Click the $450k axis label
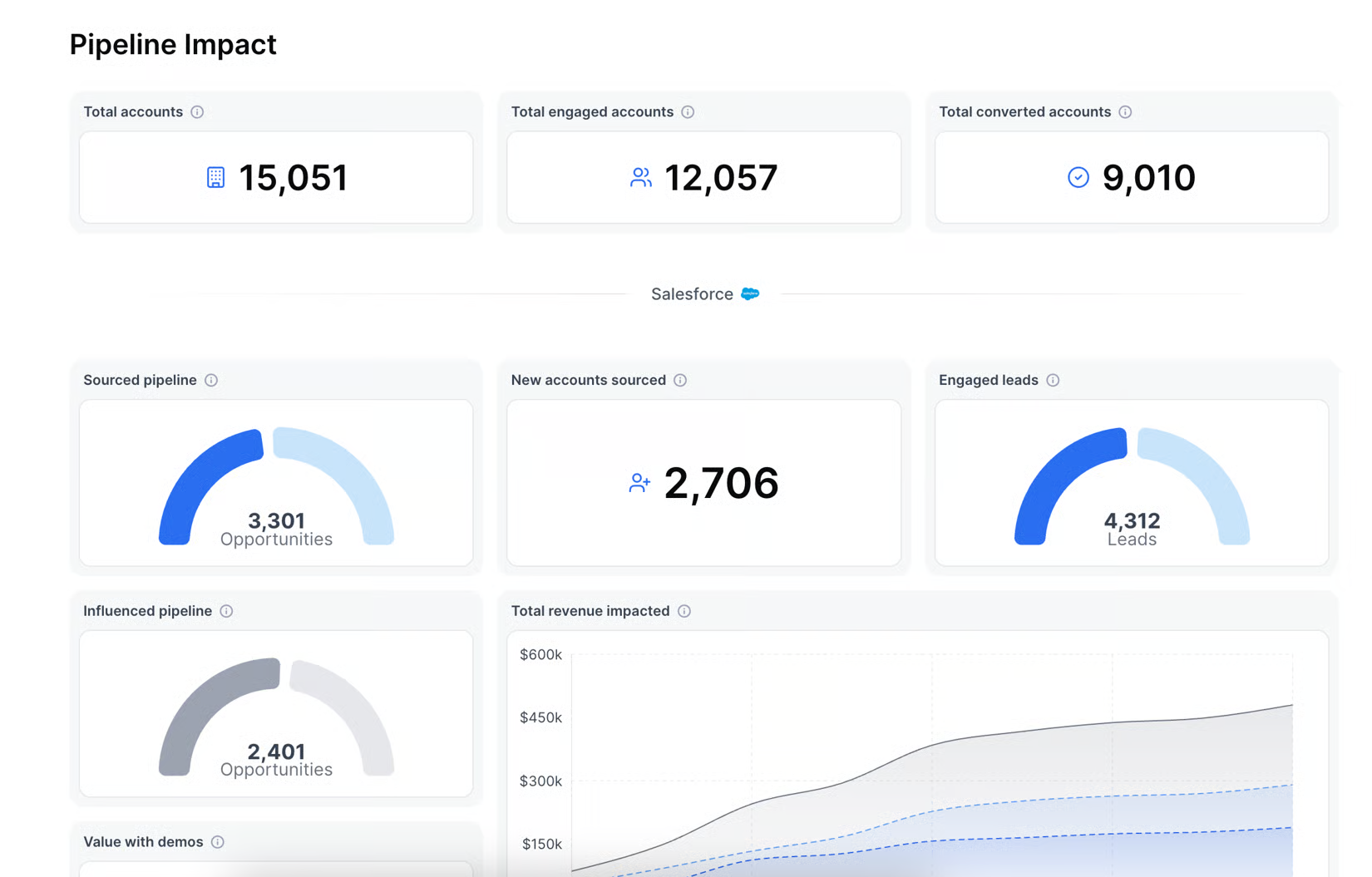The width and height of the screenshot is (1372, 877). tap(540, 717)
